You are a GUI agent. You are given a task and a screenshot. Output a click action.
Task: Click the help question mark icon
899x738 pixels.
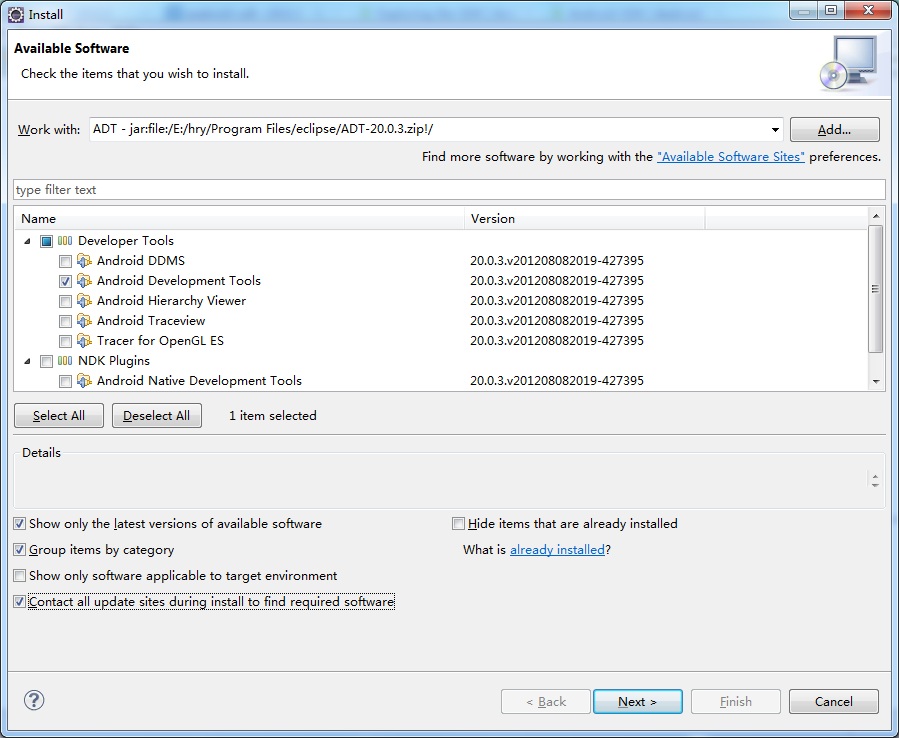[33, 700]
